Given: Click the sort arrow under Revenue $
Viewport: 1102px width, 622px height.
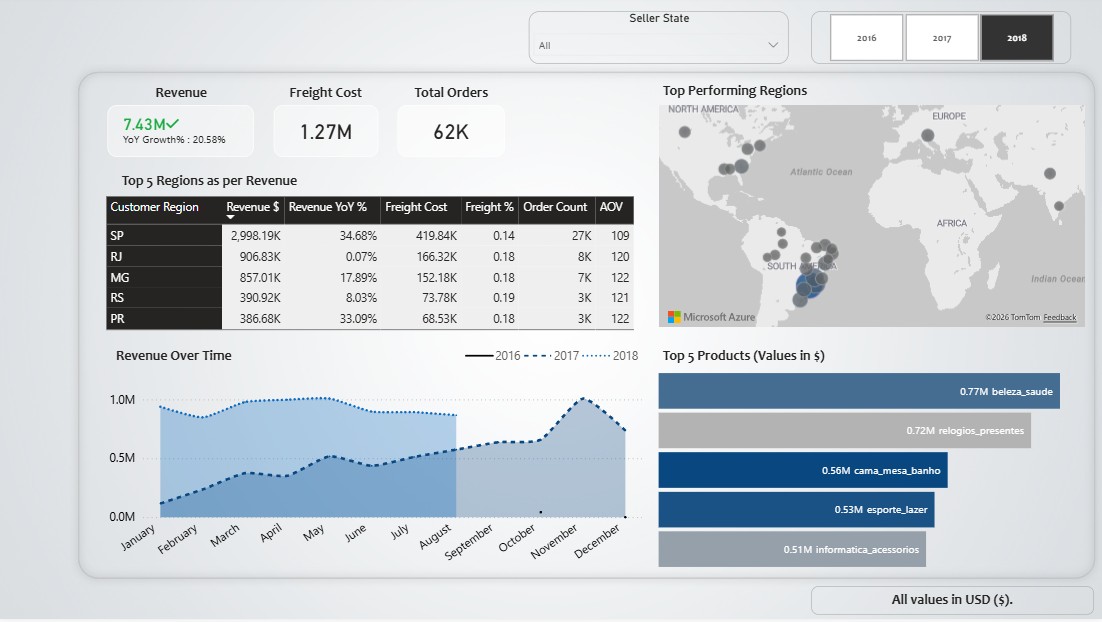Looking at the screenshot, I should point(230,218).
